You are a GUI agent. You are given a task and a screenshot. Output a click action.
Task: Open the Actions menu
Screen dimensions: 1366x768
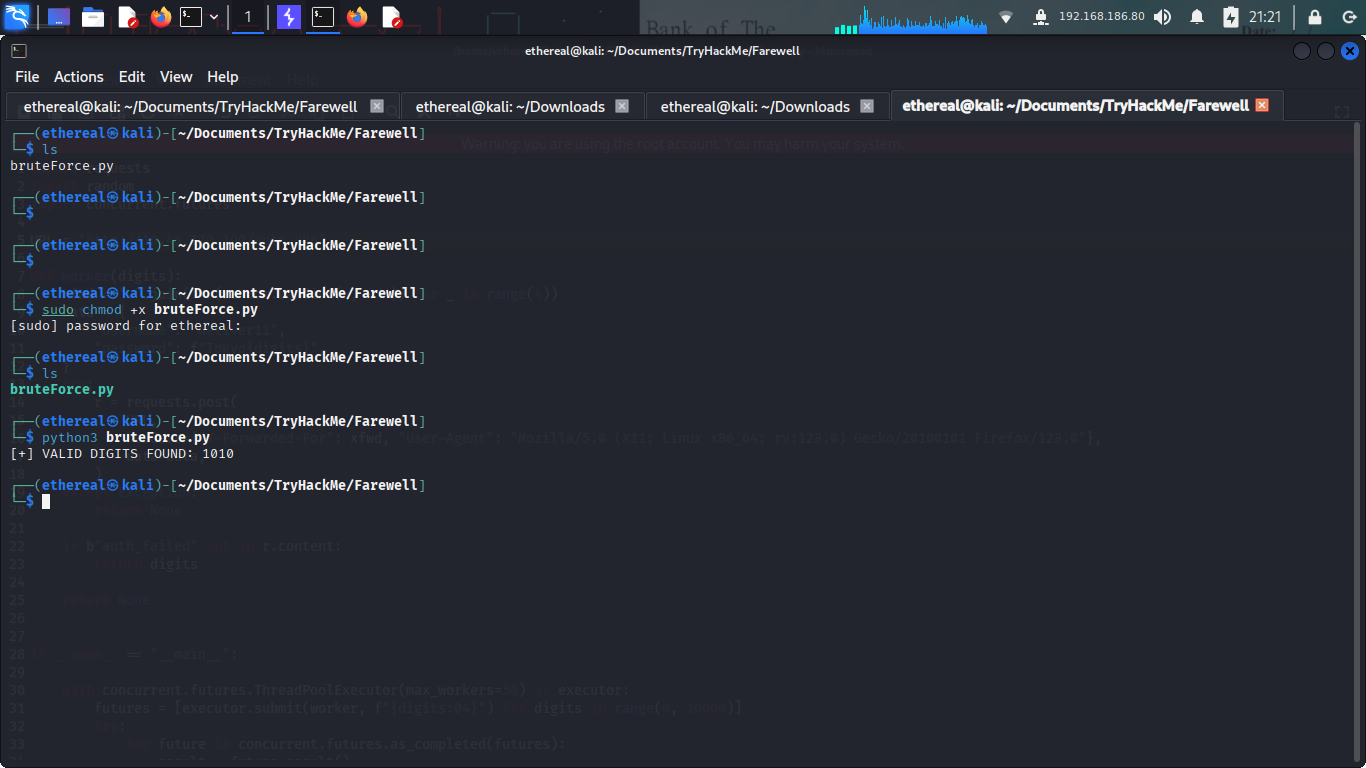point(79,77)
